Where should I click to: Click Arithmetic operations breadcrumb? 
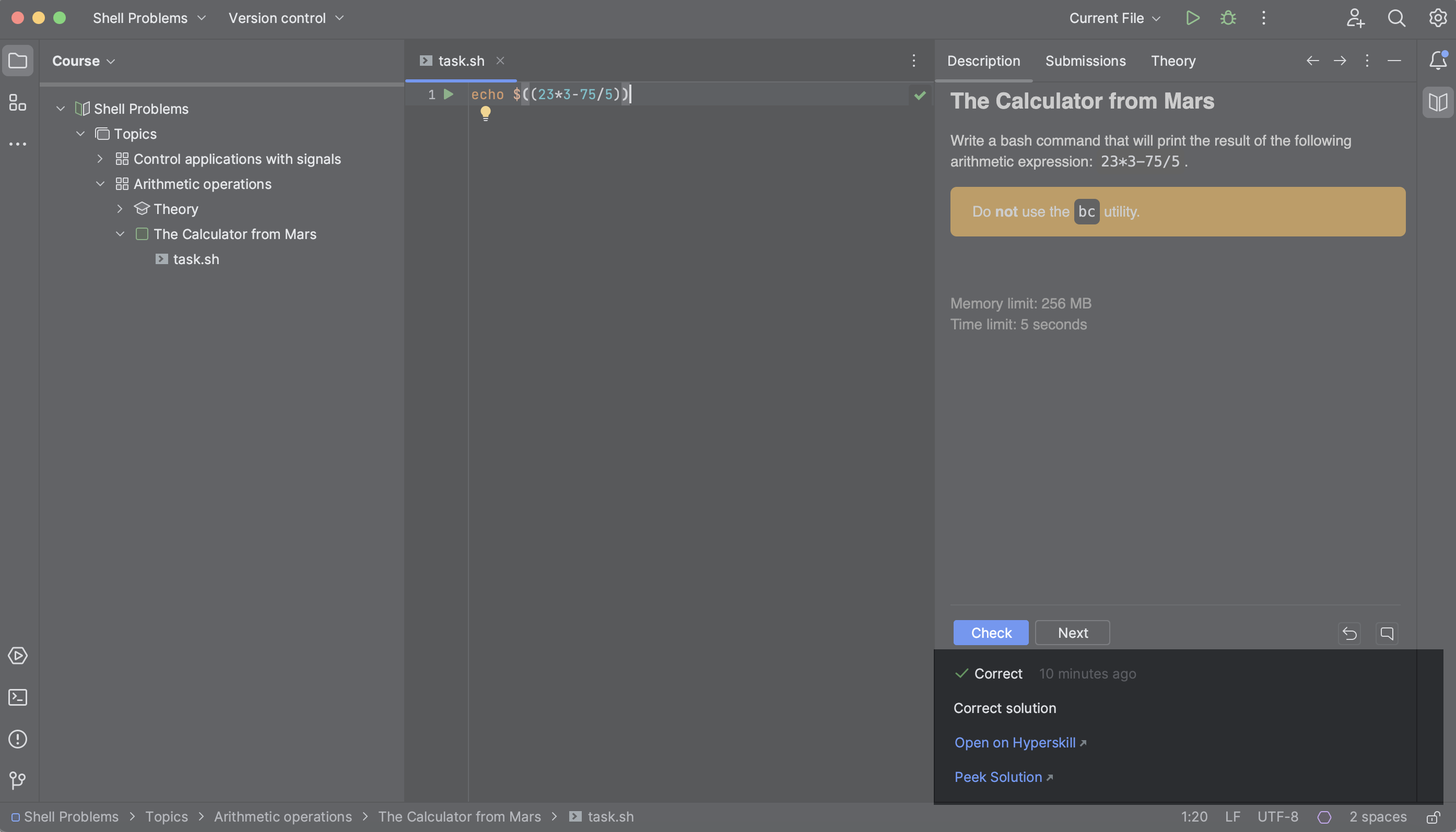[x=283, y=817]
